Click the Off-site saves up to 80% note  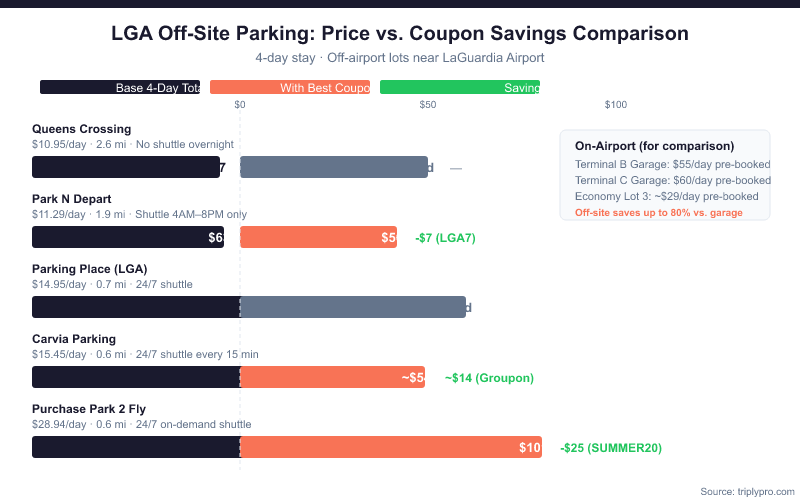pos(660,212)
